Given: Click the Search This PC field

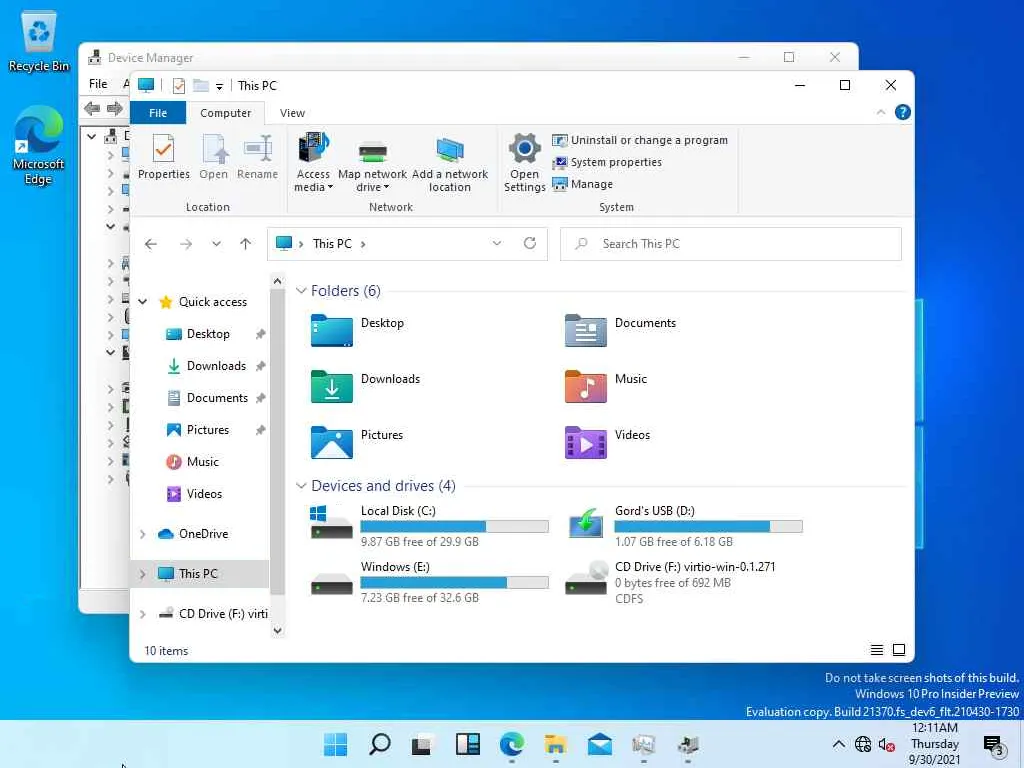Looking at the screenshot, I should [x=731, y=244].
